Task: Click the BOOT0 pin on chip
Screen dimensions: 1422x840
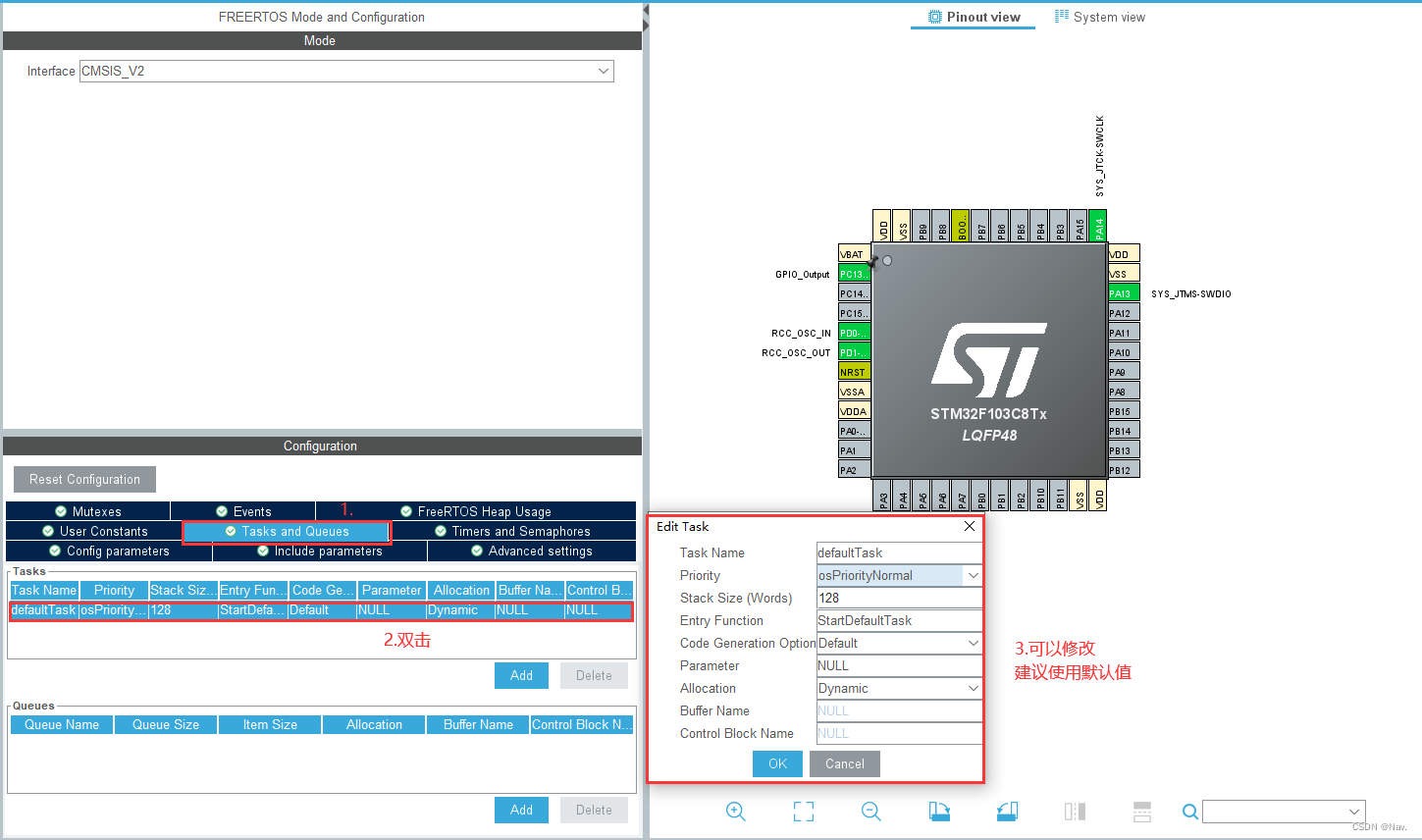Action: (x=961, y=226)
